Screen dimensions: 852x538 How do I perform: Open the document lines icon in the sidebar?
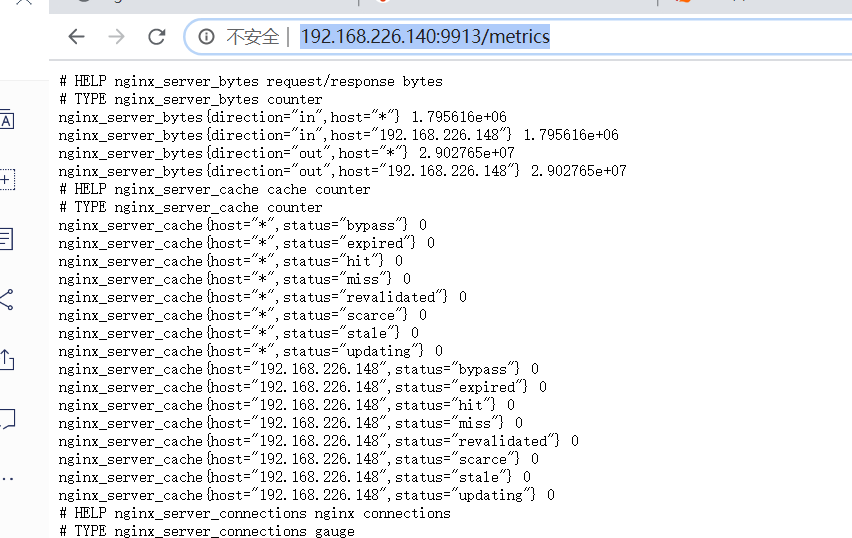6,238
